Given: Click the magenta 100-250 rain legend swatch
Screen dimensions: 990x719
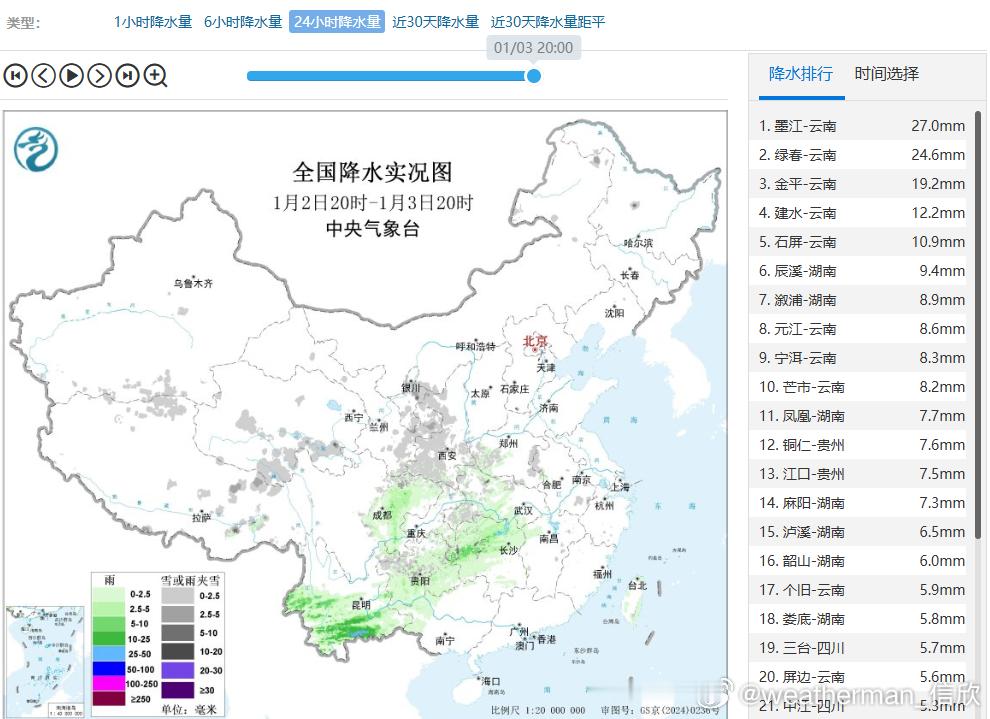Looking at the screenshot, I should coord(108,684).
